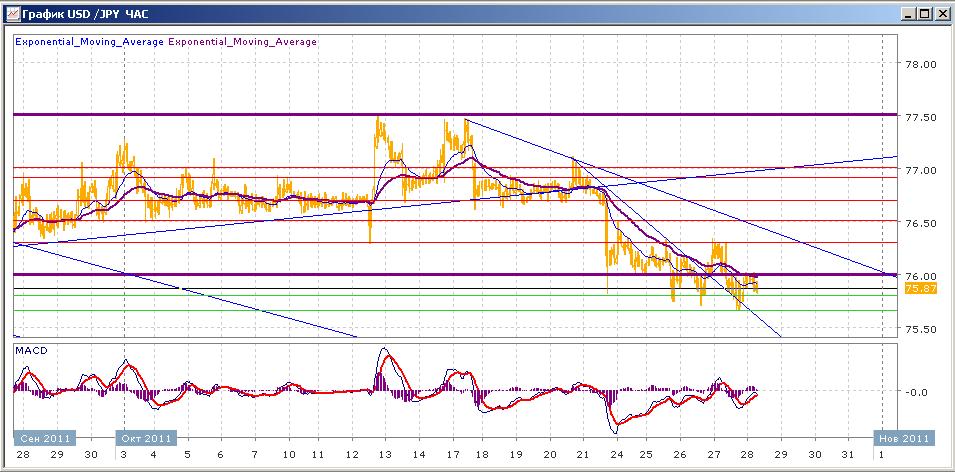Click the blue Exponential_Moving_Average legend label
Viewport: 955px width, 472px height.
click(x=89, y=42)
